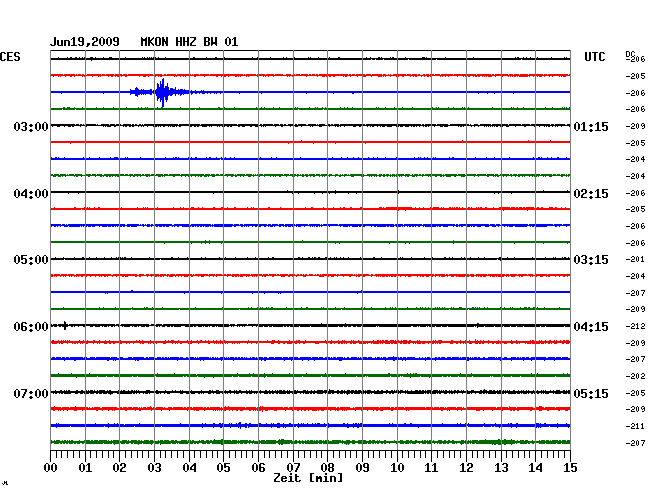The image size is (650, 494).
Task: Click the 02:15 UTC time label
Action: pyautogui.click(x=591, y=194)
